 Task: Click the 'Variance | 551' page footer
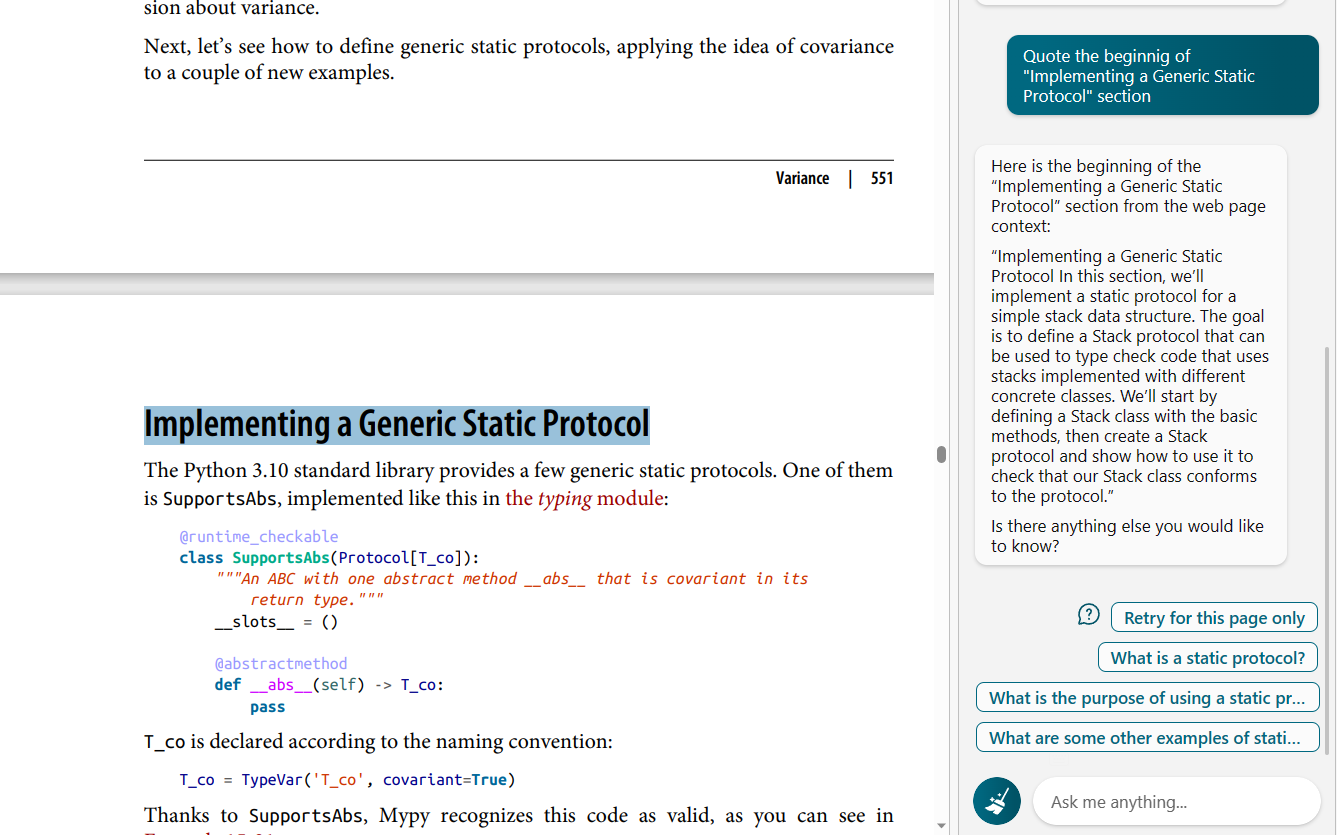834,178
